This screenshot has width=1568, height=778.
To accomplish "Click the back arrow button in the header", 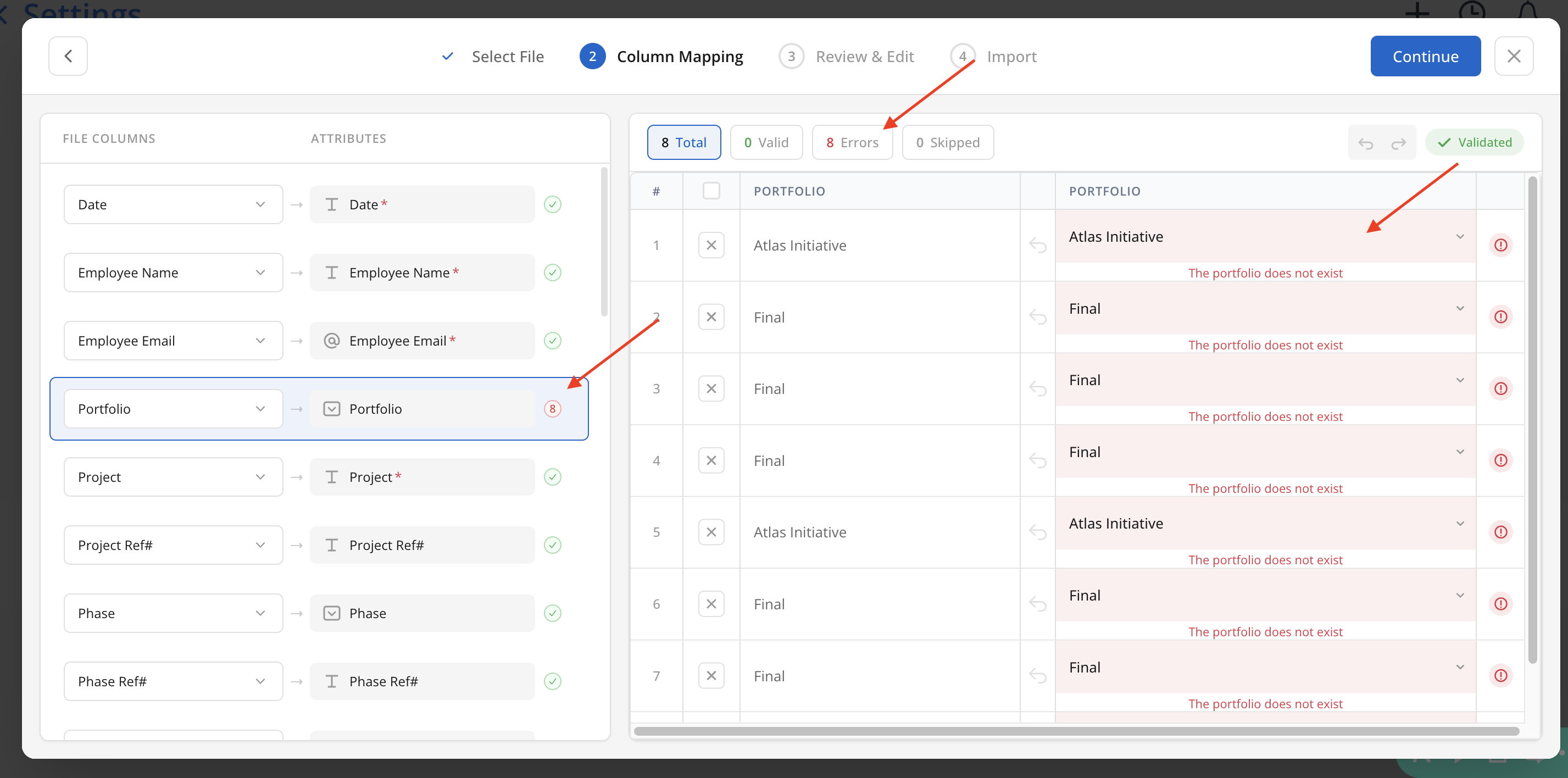I will [68, 56].
